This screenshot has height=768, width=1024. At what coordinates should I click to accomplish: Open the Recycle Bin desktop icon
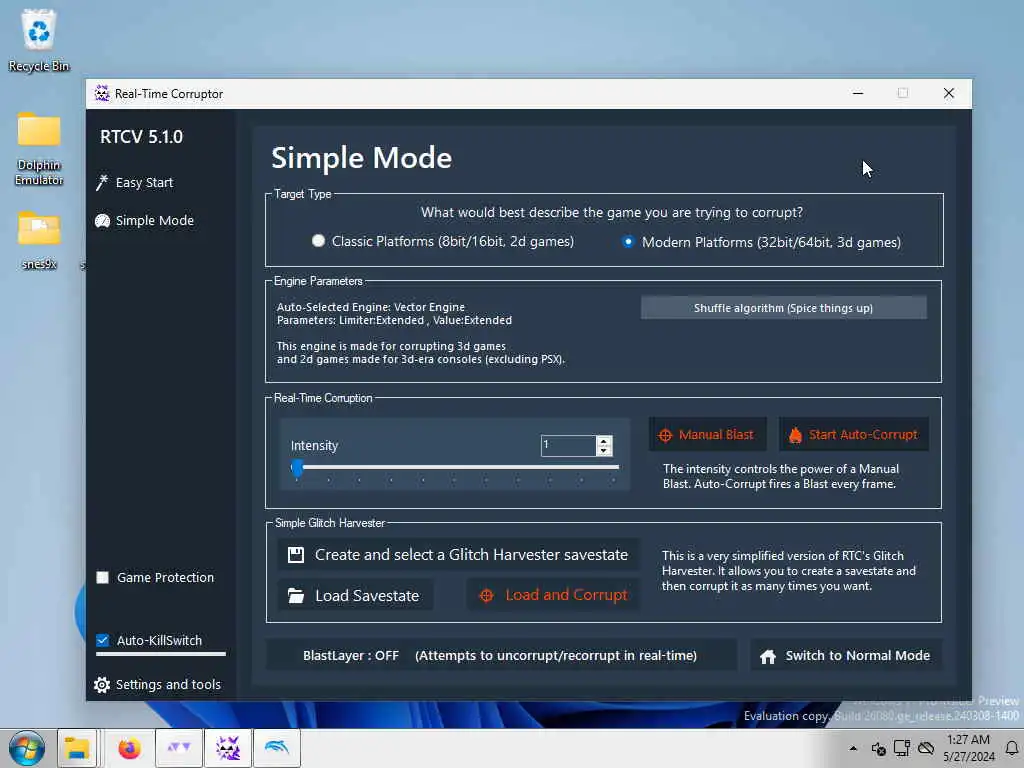pos(39,40)
